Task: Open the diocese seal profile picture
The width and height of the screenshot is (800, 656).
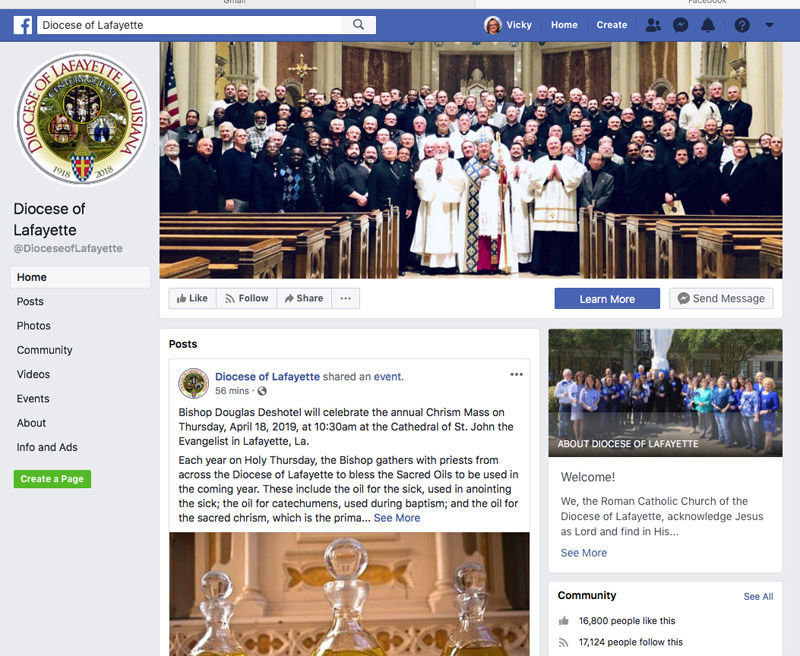Action: pyautogui.click(x=82, y=119)
